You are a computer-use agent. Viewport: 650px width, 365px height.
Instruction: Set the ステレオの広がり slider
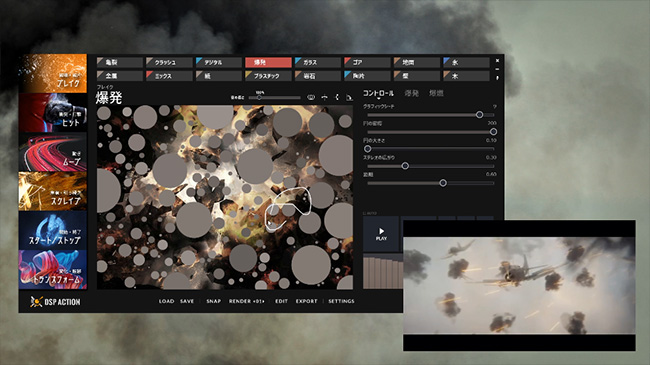tap(430, 166)
